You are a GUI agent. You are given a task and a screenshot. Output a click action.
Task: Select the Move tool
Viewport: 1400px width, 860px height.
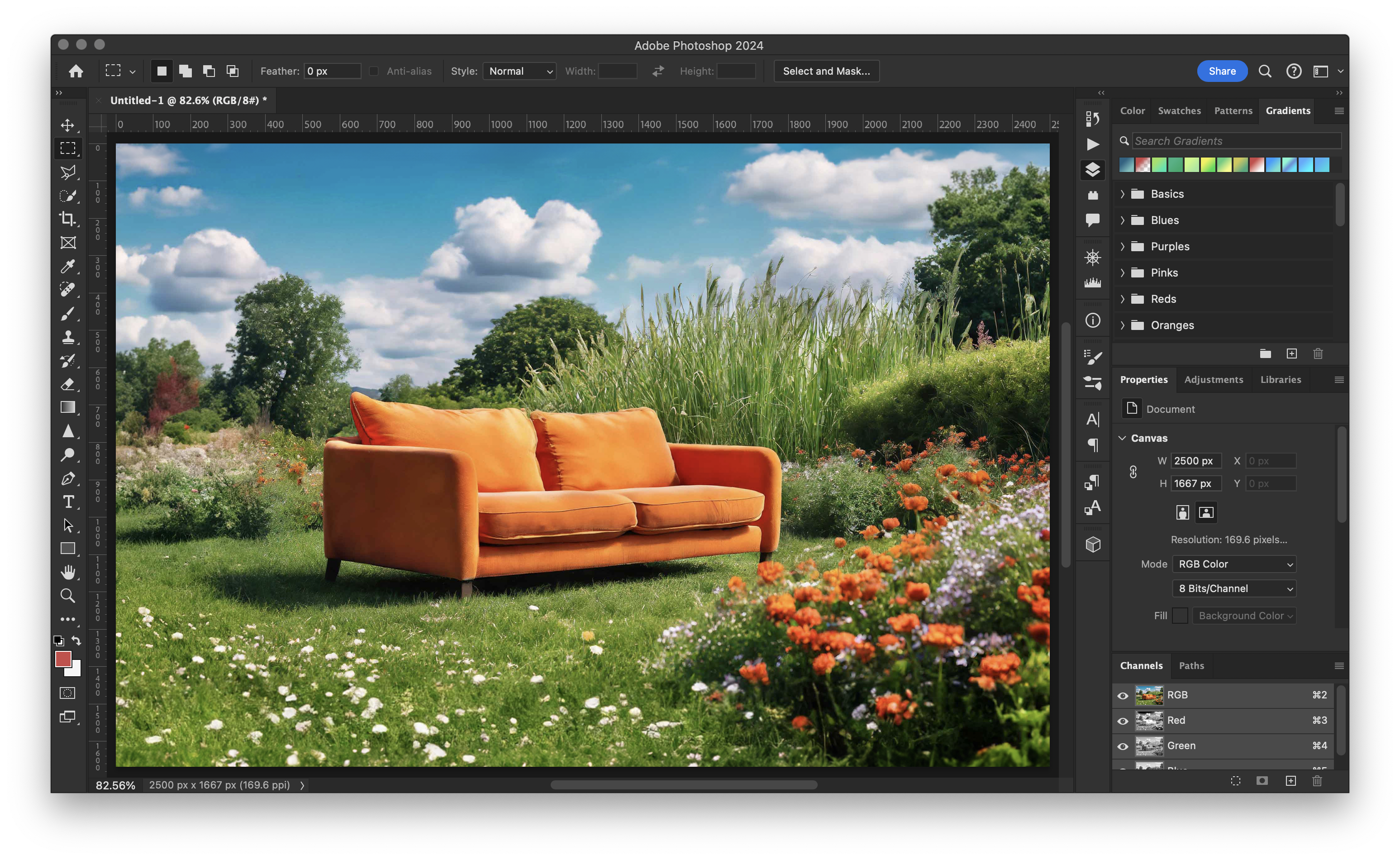click(68, 125)
